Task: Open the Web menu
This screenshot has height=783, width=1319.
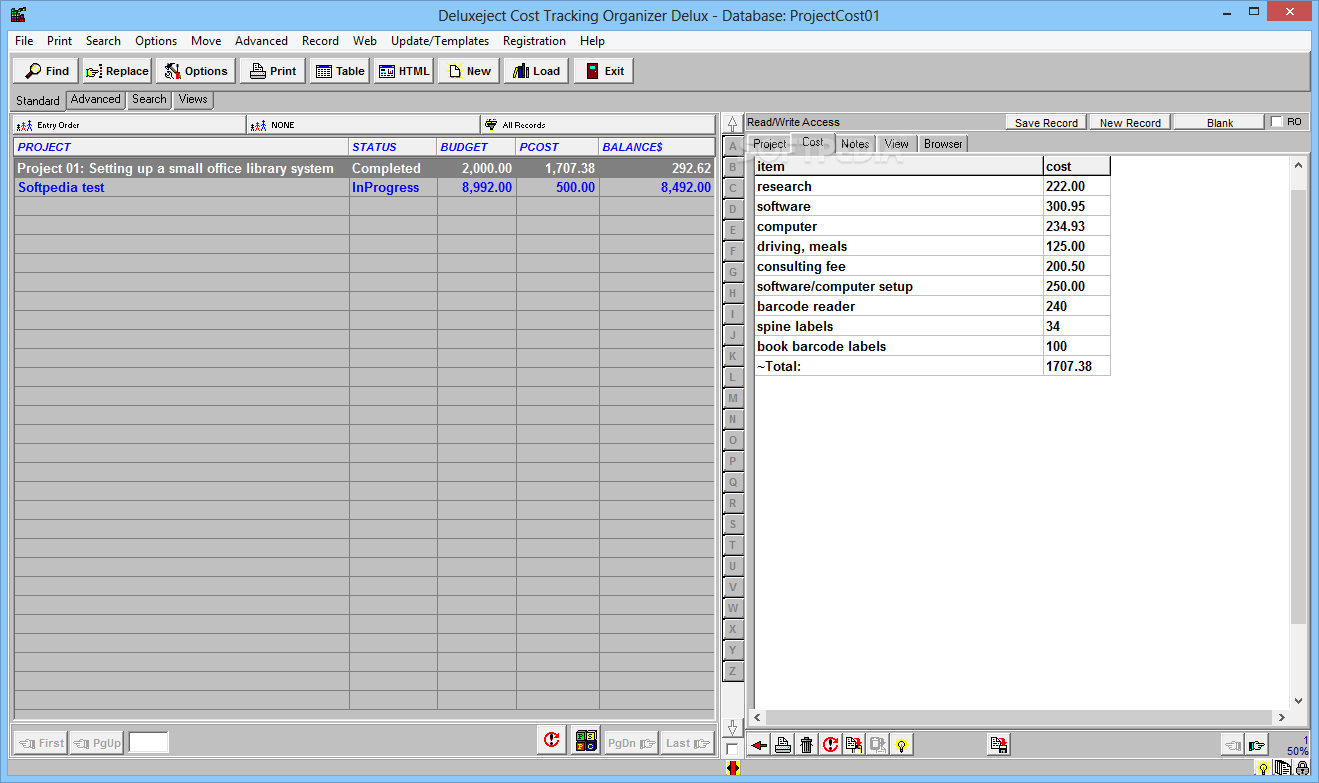Action: pos(365,41)
